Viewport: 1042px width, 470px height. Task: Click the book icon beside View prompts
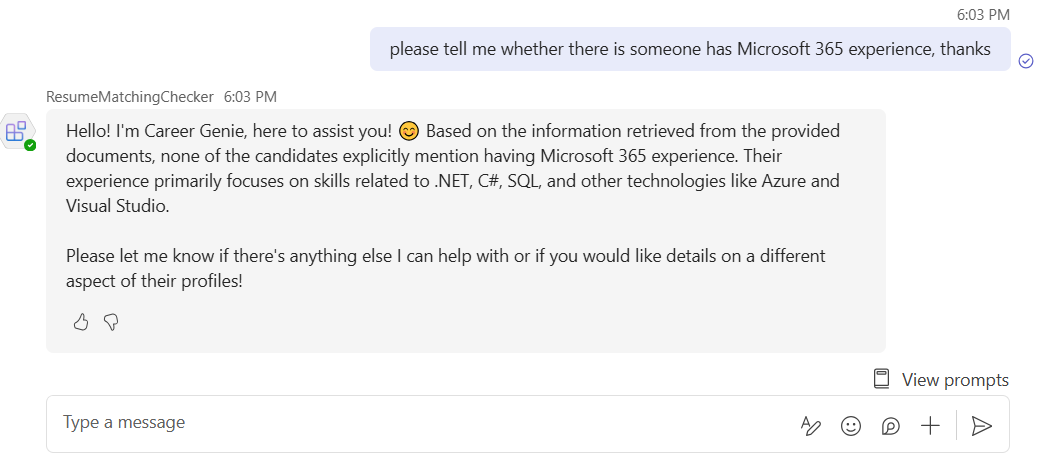881,379
